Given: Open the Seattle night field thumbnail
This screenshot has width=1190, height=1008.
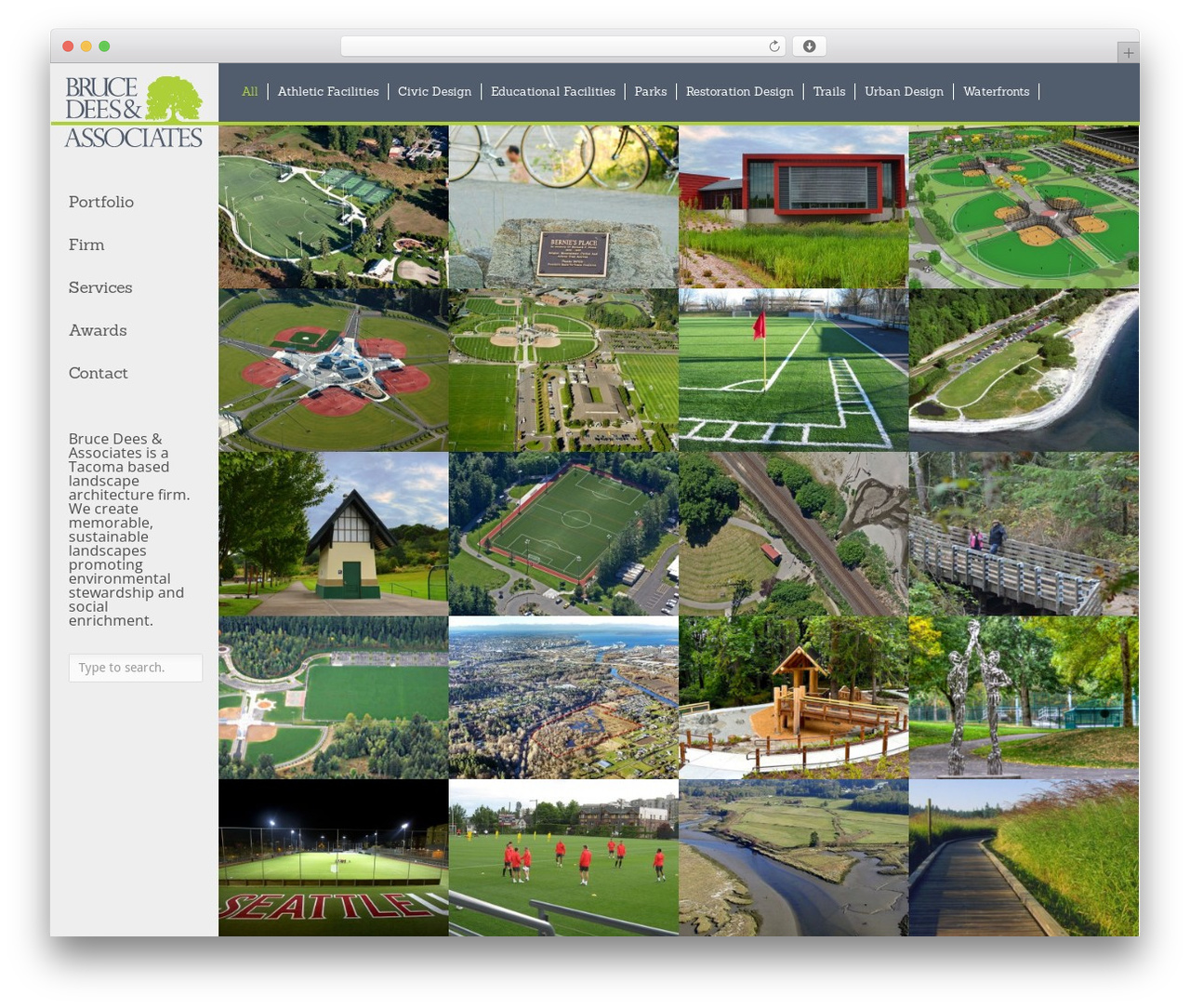Looking at the screenshot, I should pos(334,857).
